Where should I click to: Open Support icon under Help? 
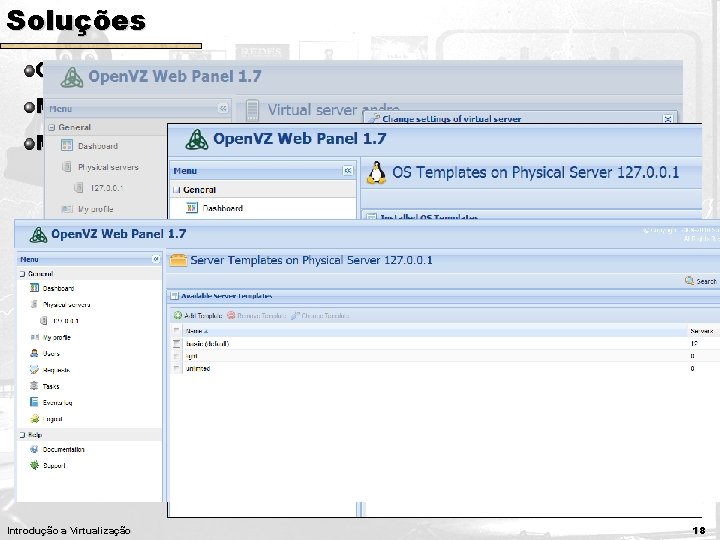tap(34, 465)
